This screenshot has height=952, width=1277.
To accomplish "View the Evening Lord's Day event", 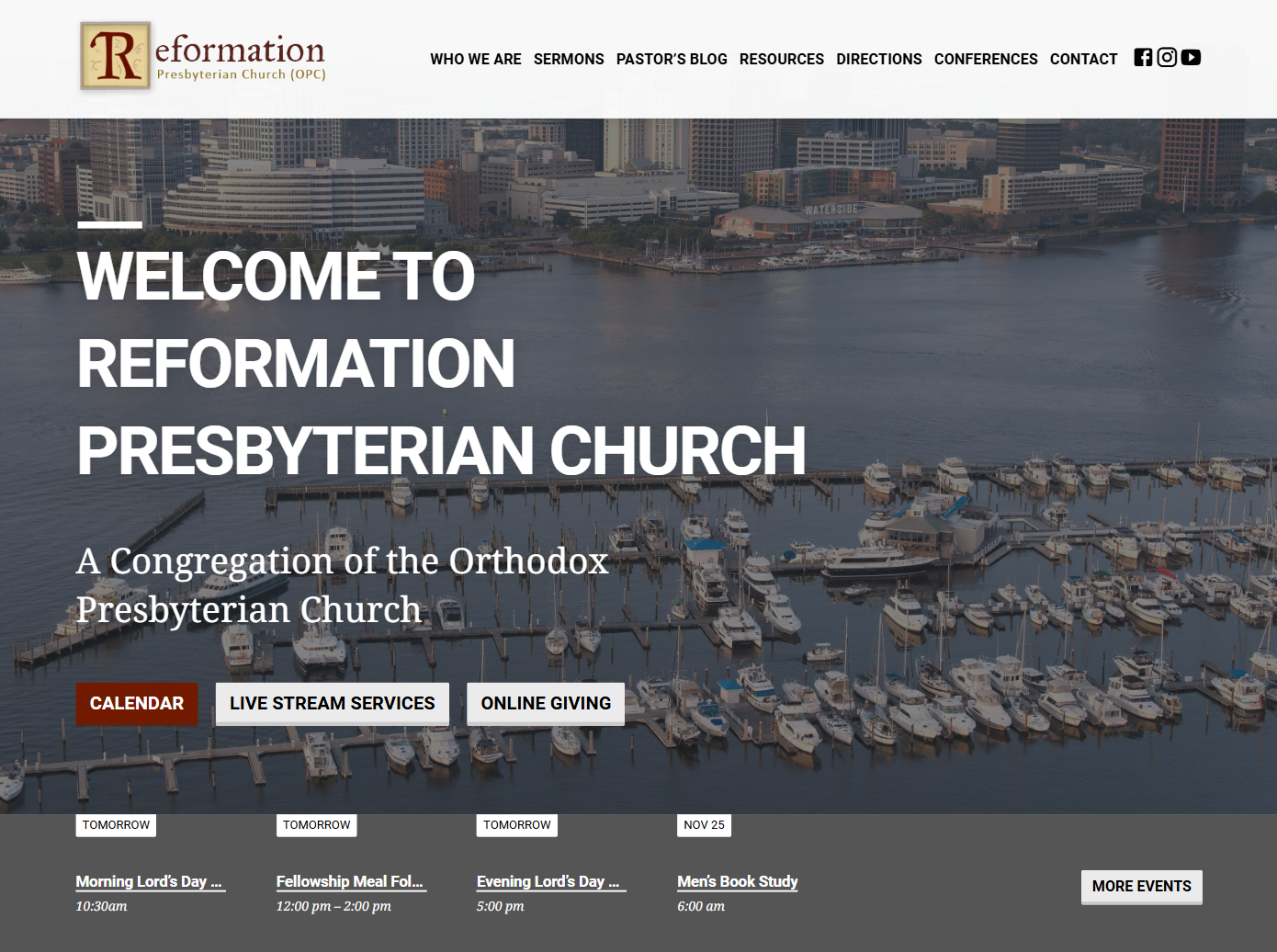I will point(549,881).
